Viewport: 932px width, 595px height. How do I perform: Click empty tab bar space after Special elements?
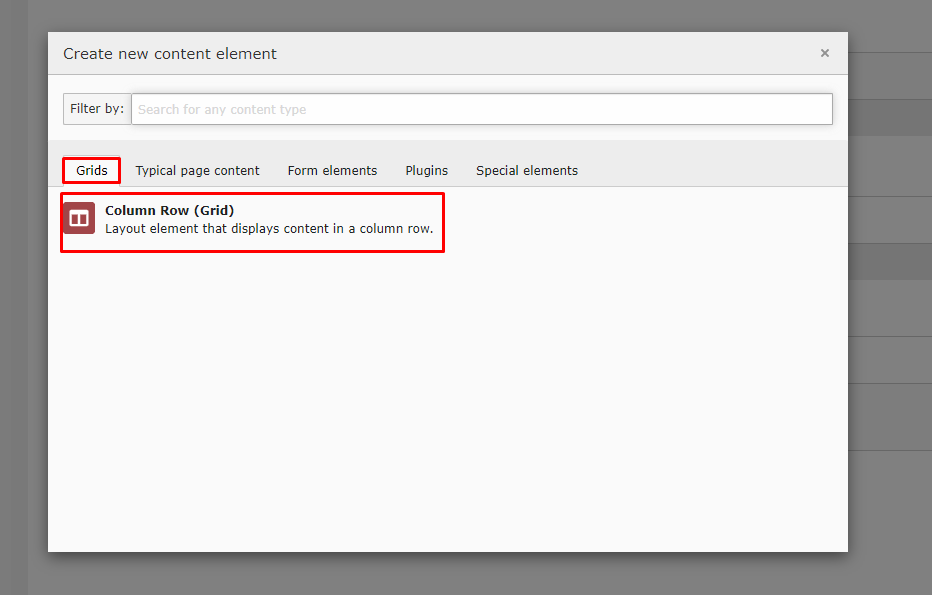710,171
